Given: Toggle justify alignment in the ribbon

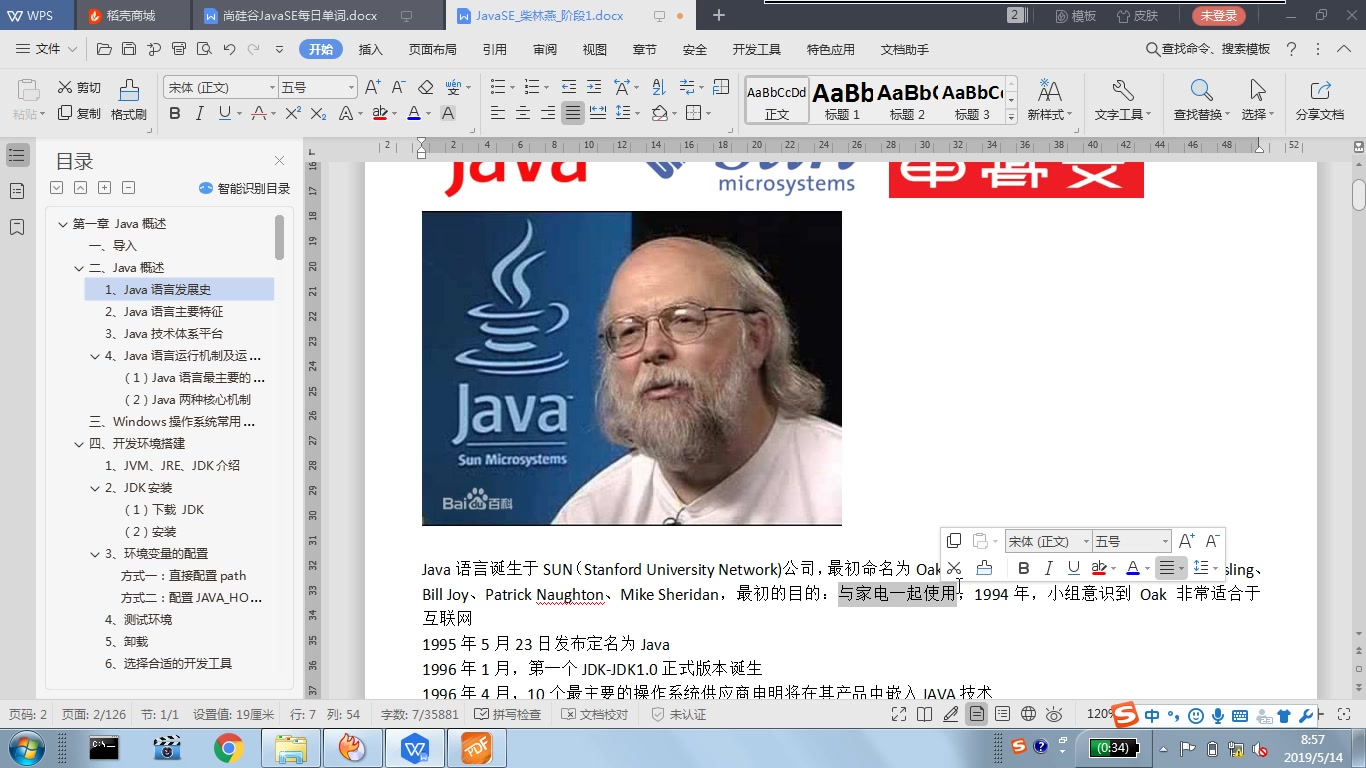Looking at the screenshot, I should pyautogui.click(x=572, y=113).
